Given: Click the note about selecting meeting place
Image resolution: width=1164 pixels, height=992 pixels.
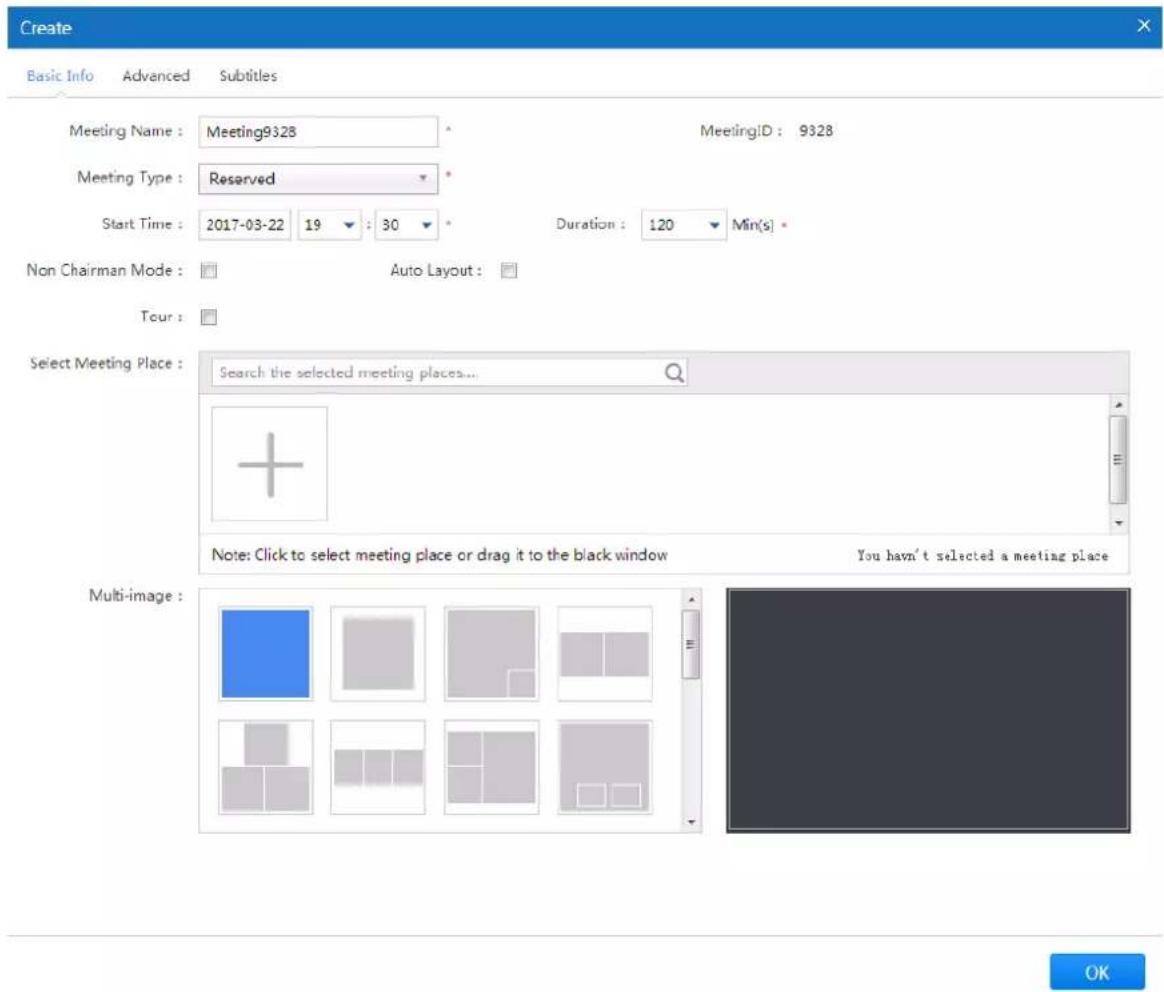Looking at the screenshot, I should pos(439,555).
